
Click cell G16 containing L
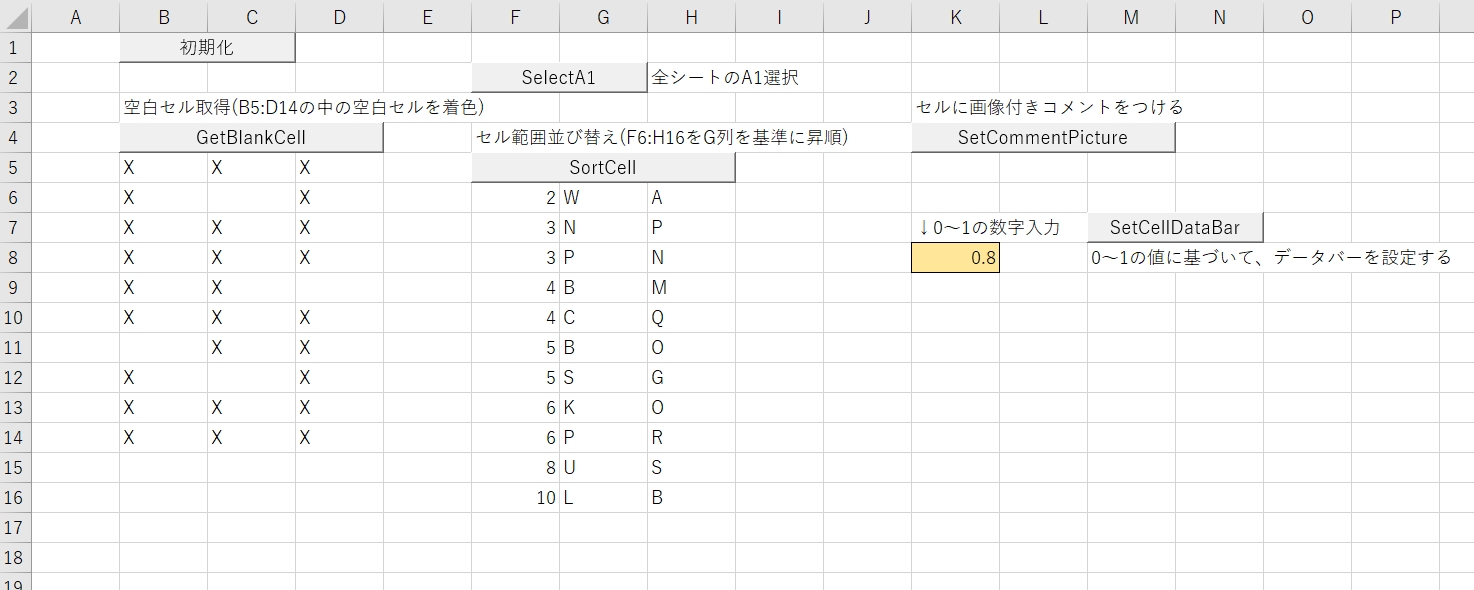[x=603, y=497]
